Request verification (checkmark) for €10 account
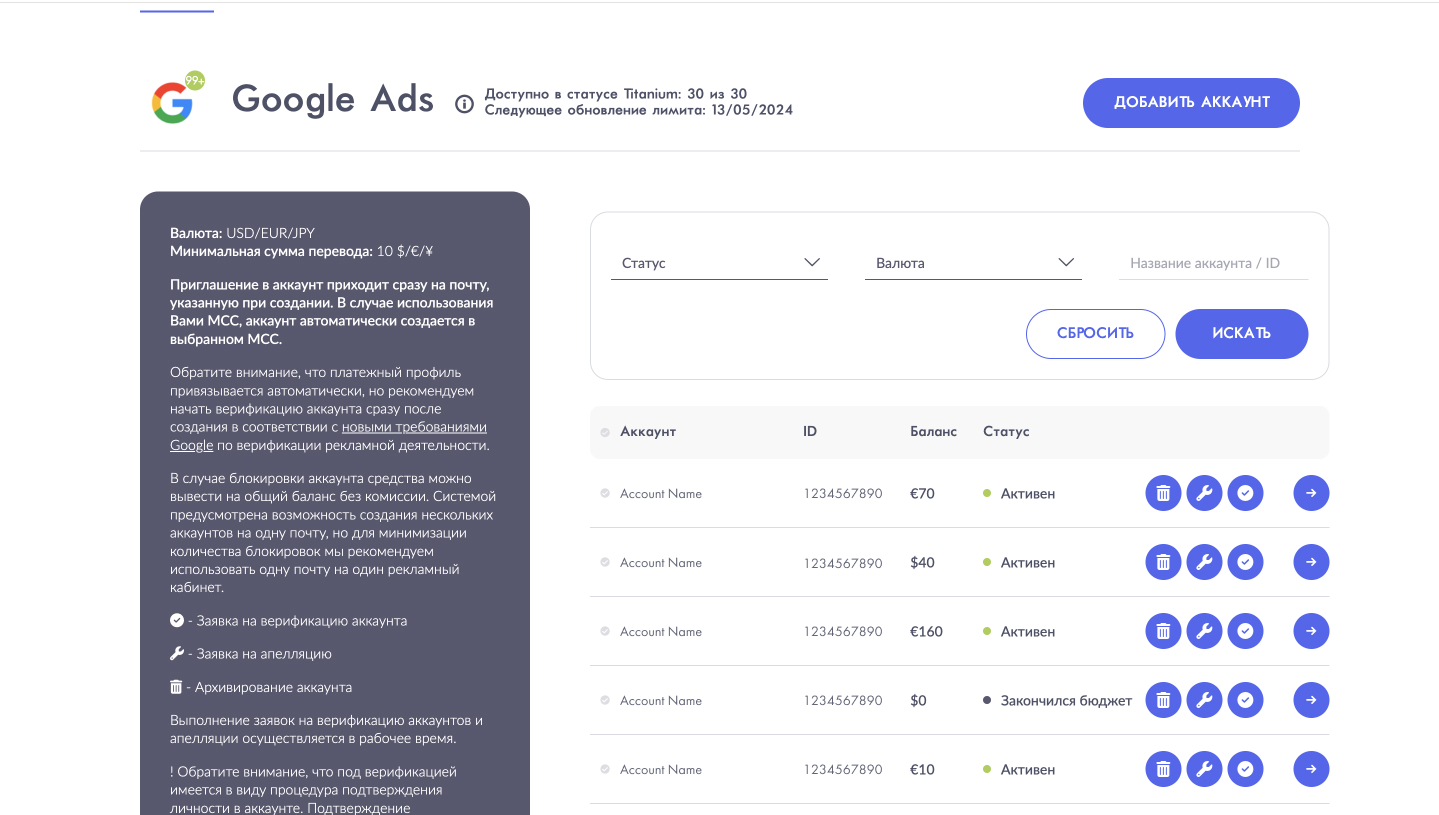Viewport: 1439px width, 815px height. 1245,769
